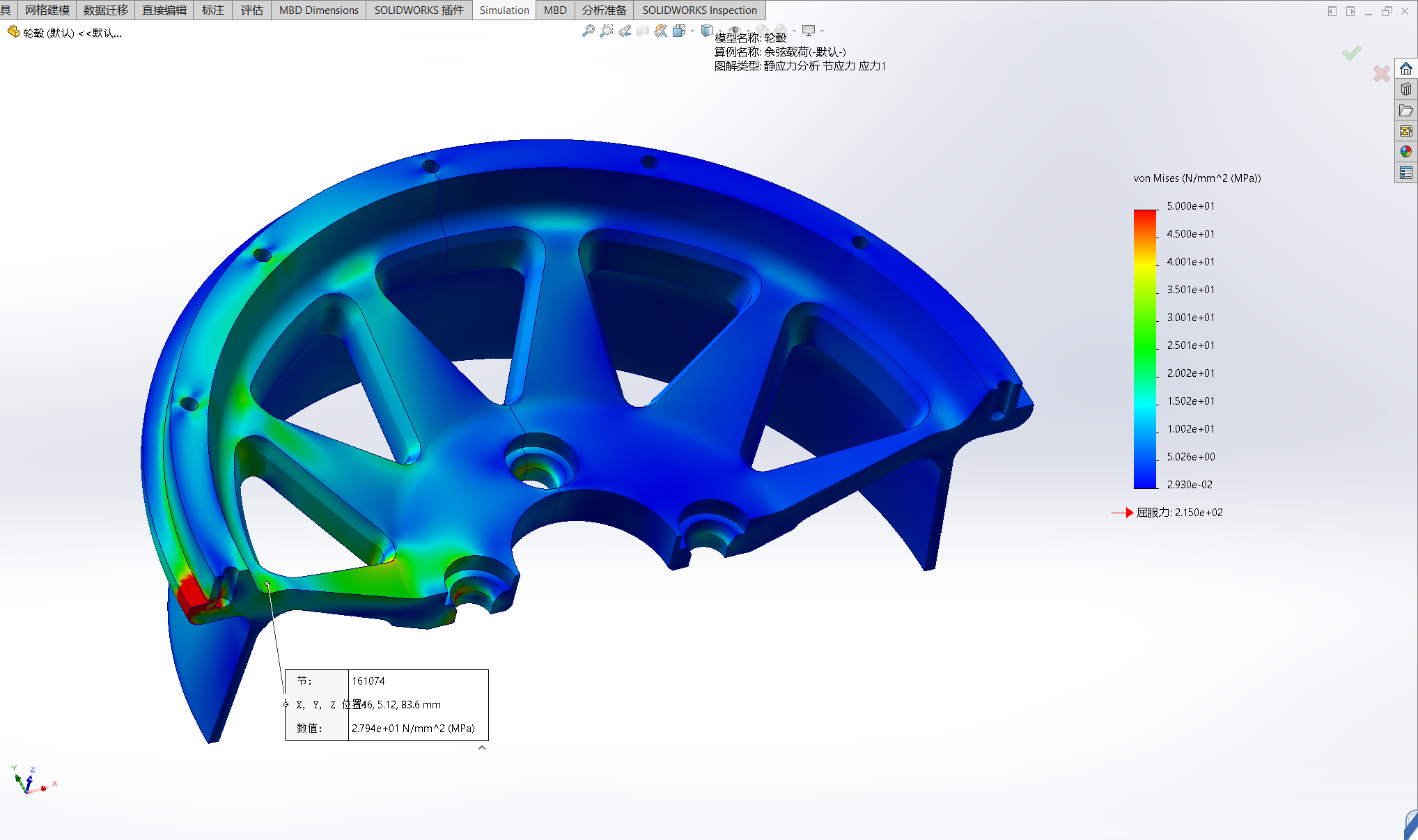The height and width of the screenshot is (840, 1418).
Task: Open the View Palette pane
Action: (1406, 131)
